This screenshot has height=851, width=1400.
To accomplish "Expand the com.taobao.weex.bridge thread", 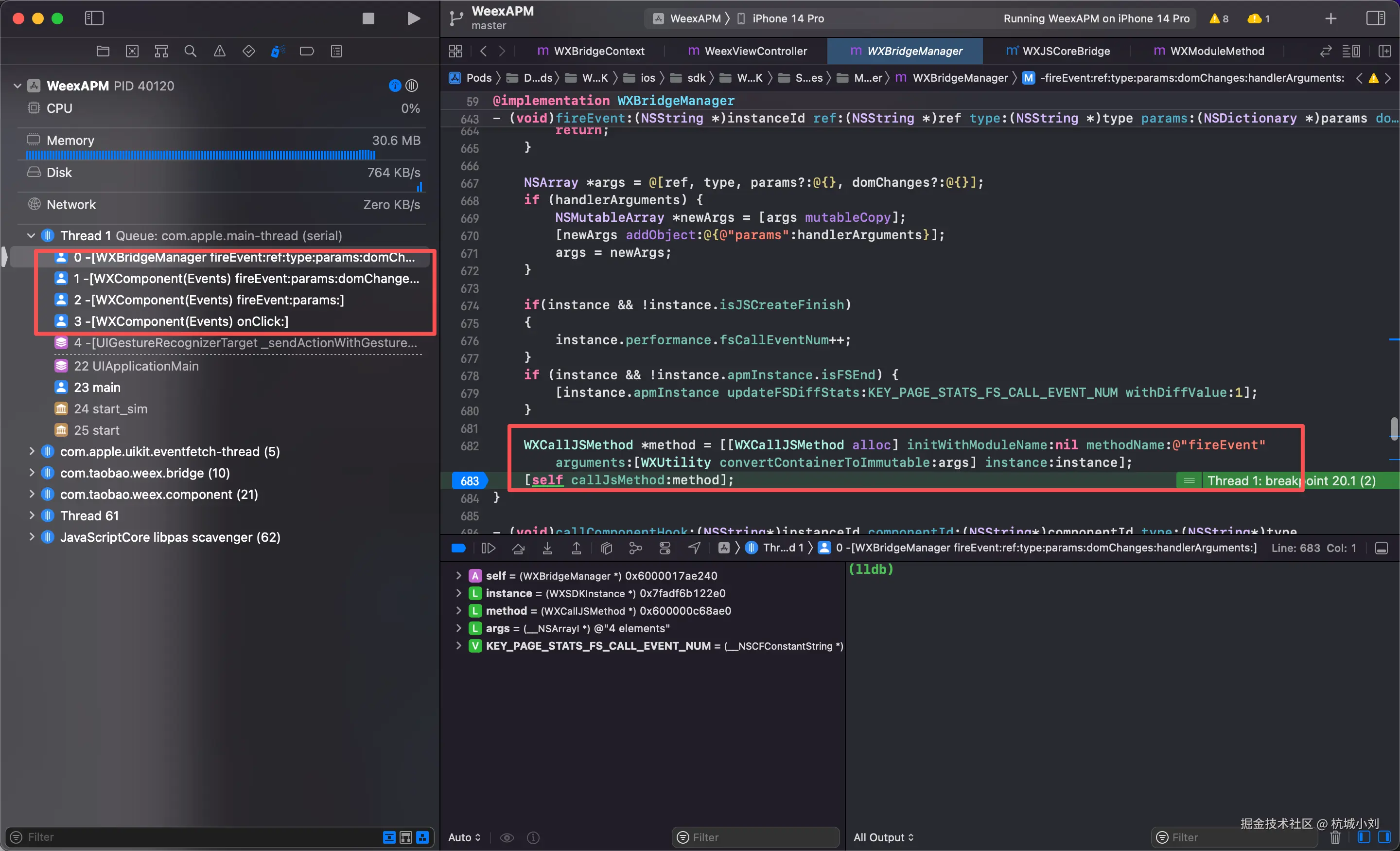I will [x=32, y=473].
